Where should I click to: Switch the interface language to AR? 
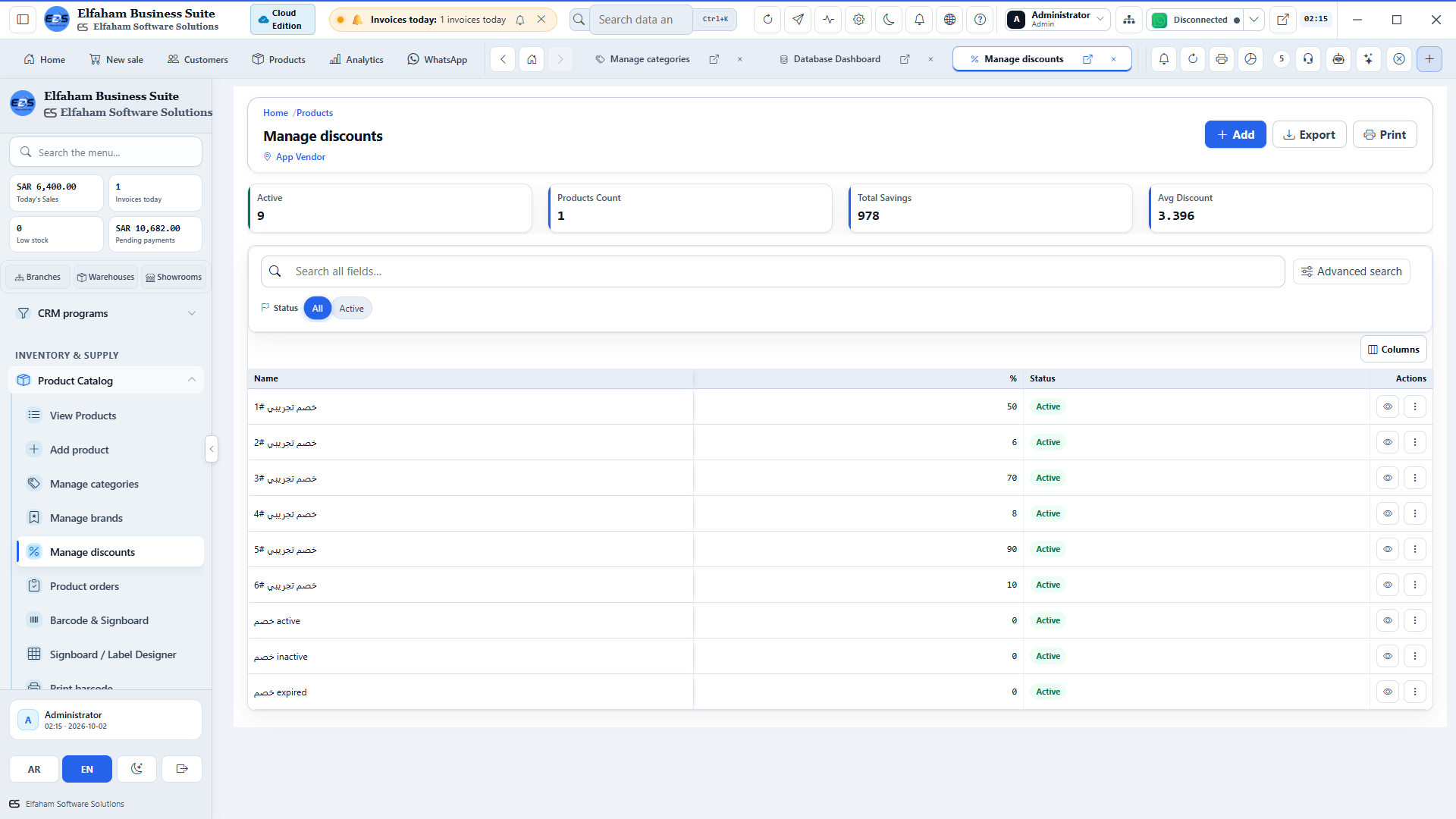[34, 769]
